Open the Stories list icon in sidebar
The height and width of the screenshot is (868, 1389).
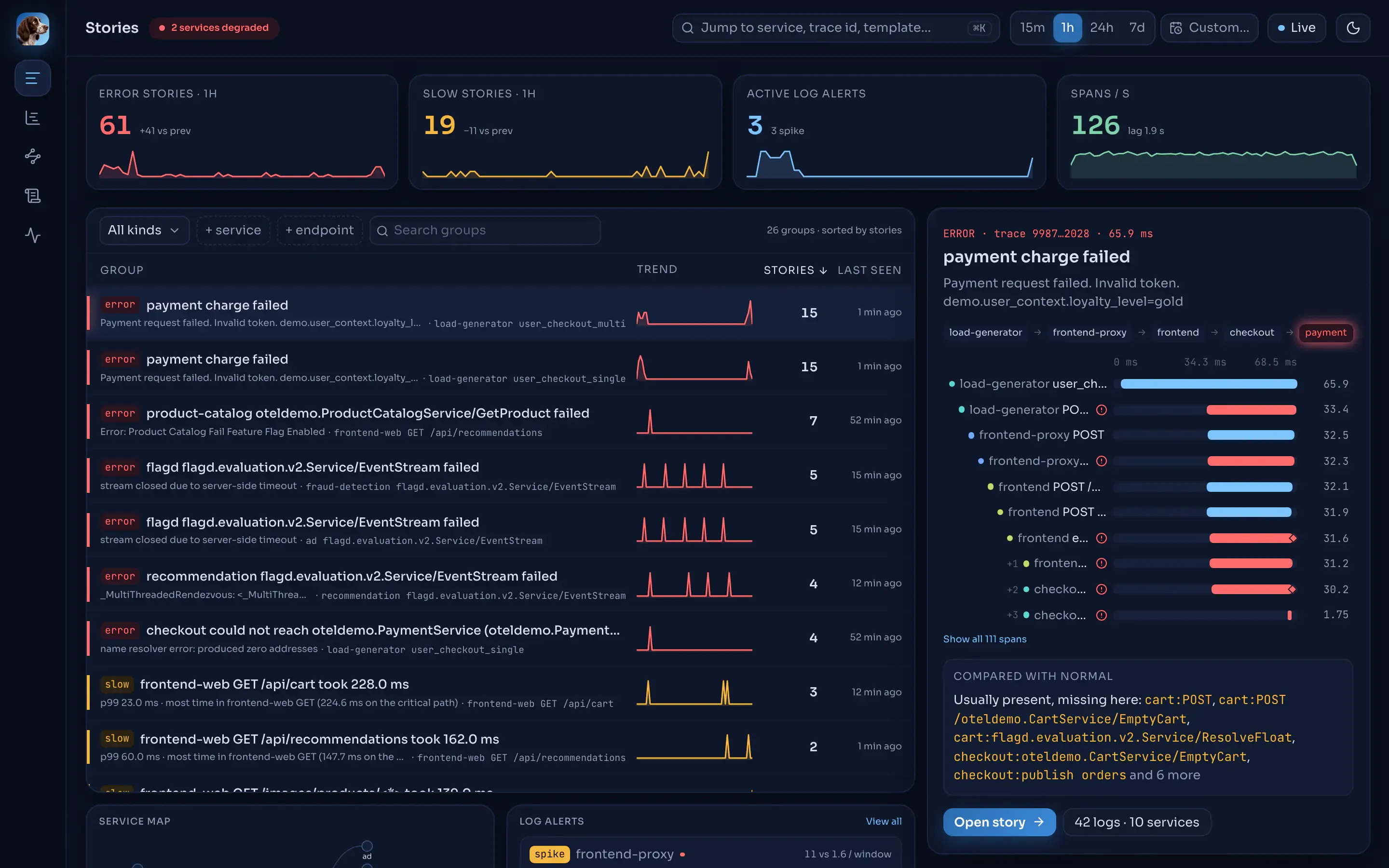pyautogui.click(x=33, y=78)
